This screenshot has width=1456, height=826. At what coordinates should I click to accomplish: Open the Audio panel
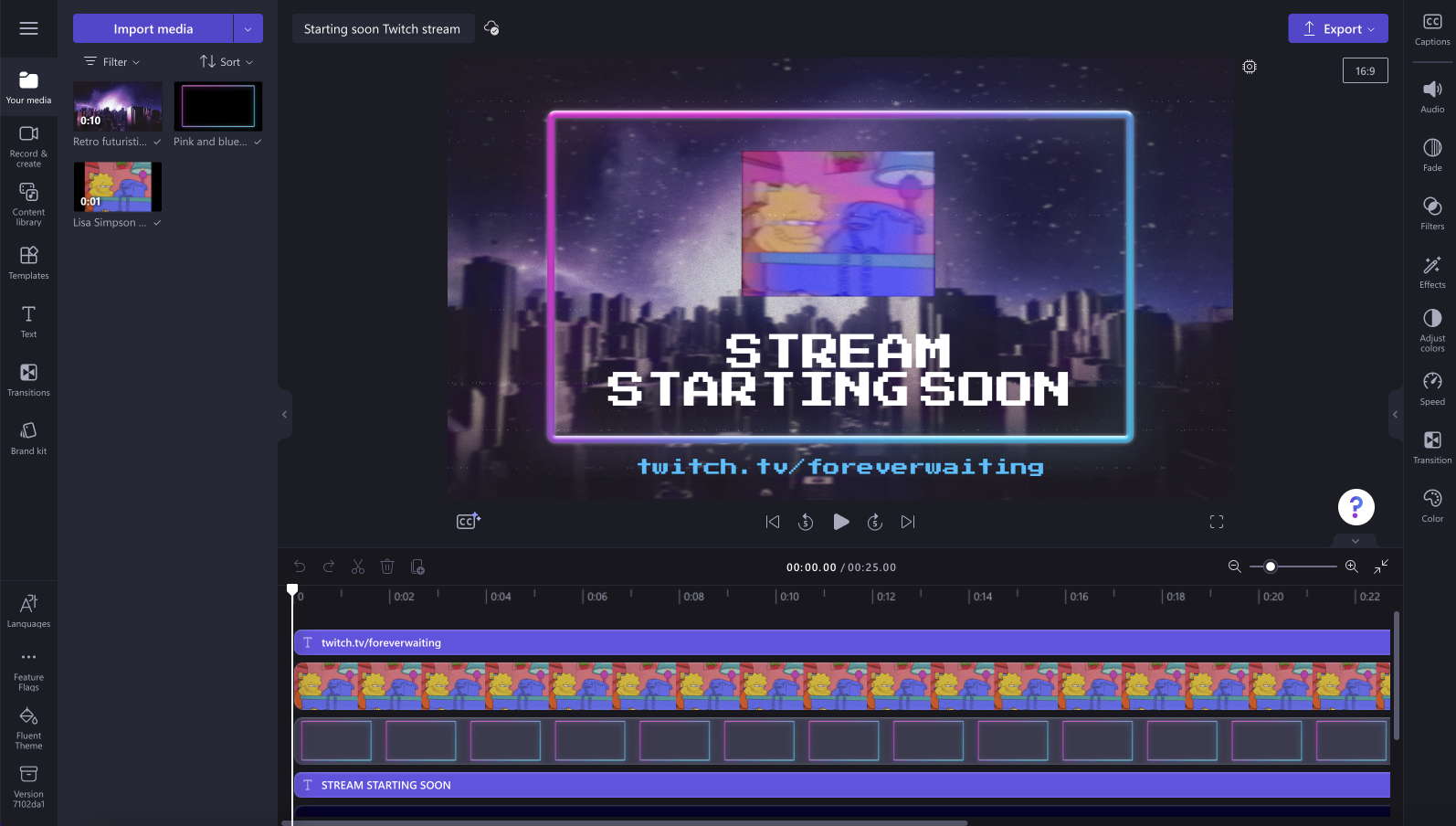tap(1432, 96)
